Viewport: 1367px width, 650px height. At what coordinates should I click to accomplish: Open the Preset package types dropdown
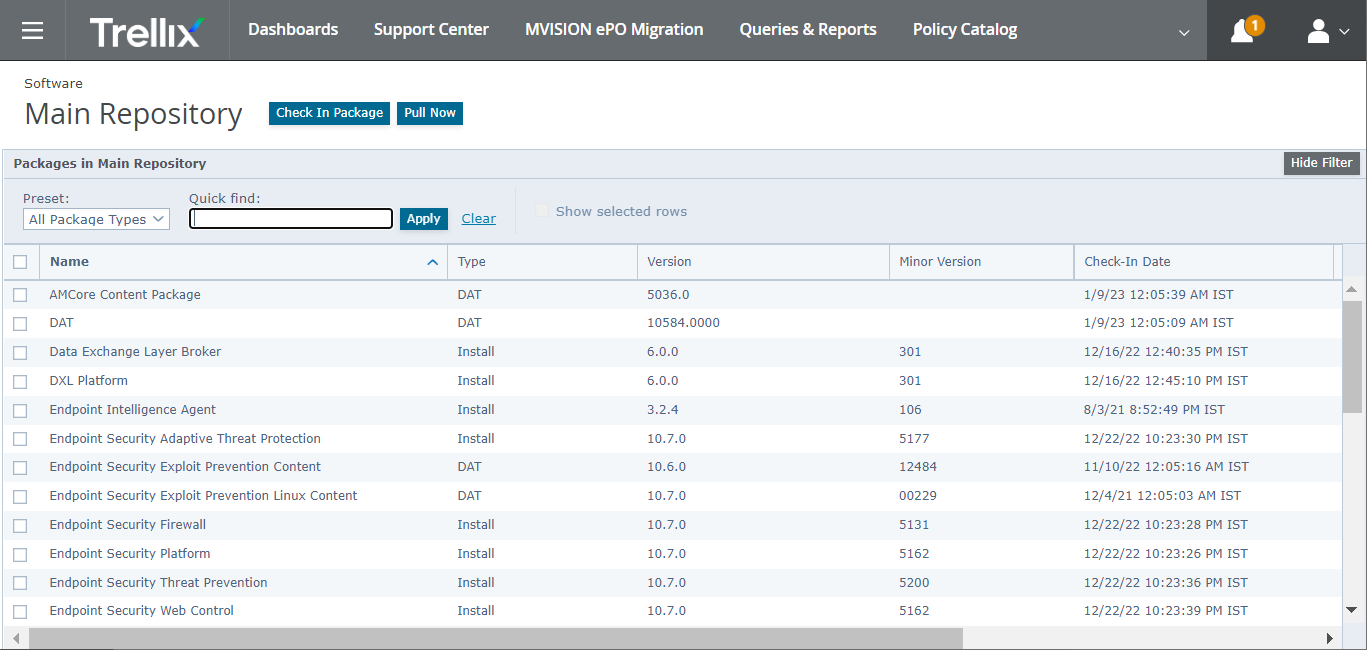point(96,219)
